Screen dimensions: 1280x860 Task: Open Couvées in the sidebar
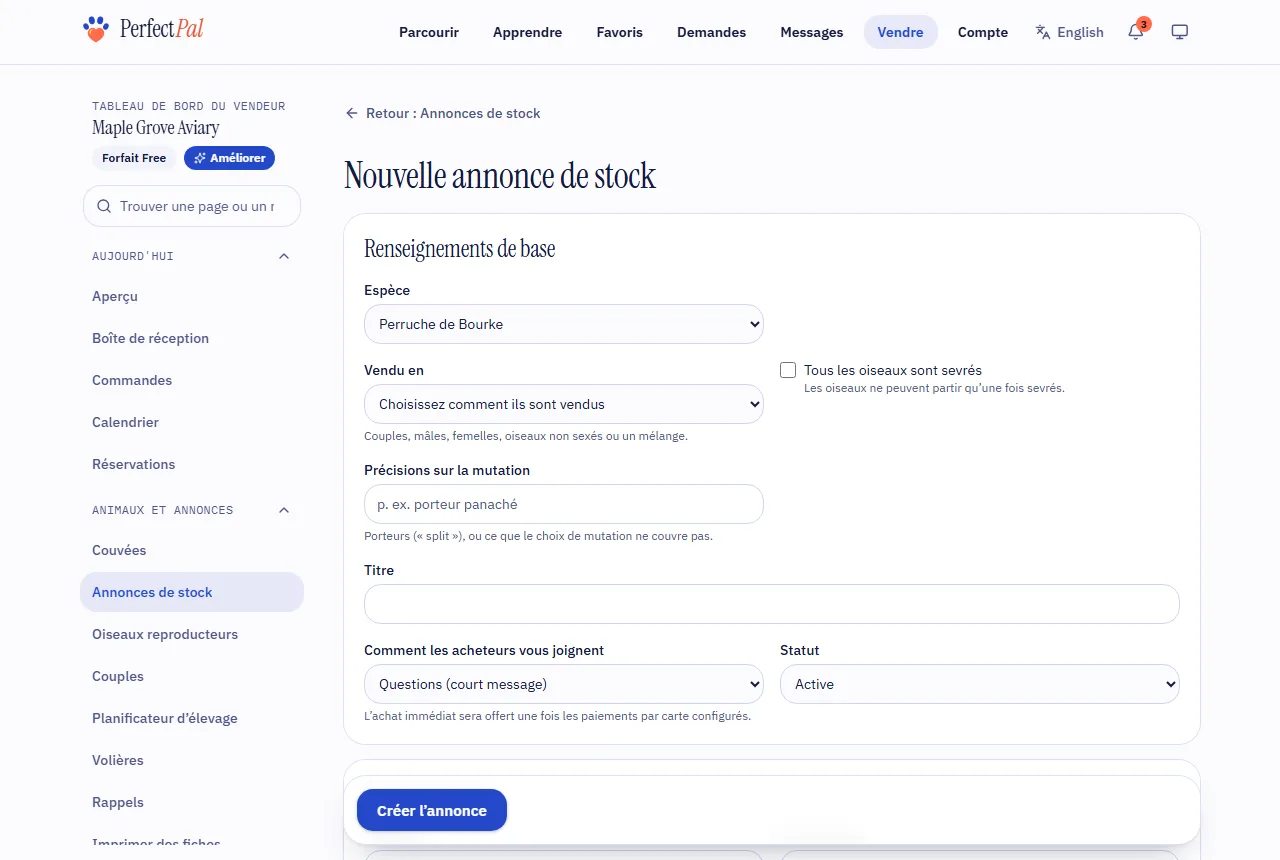192,550
